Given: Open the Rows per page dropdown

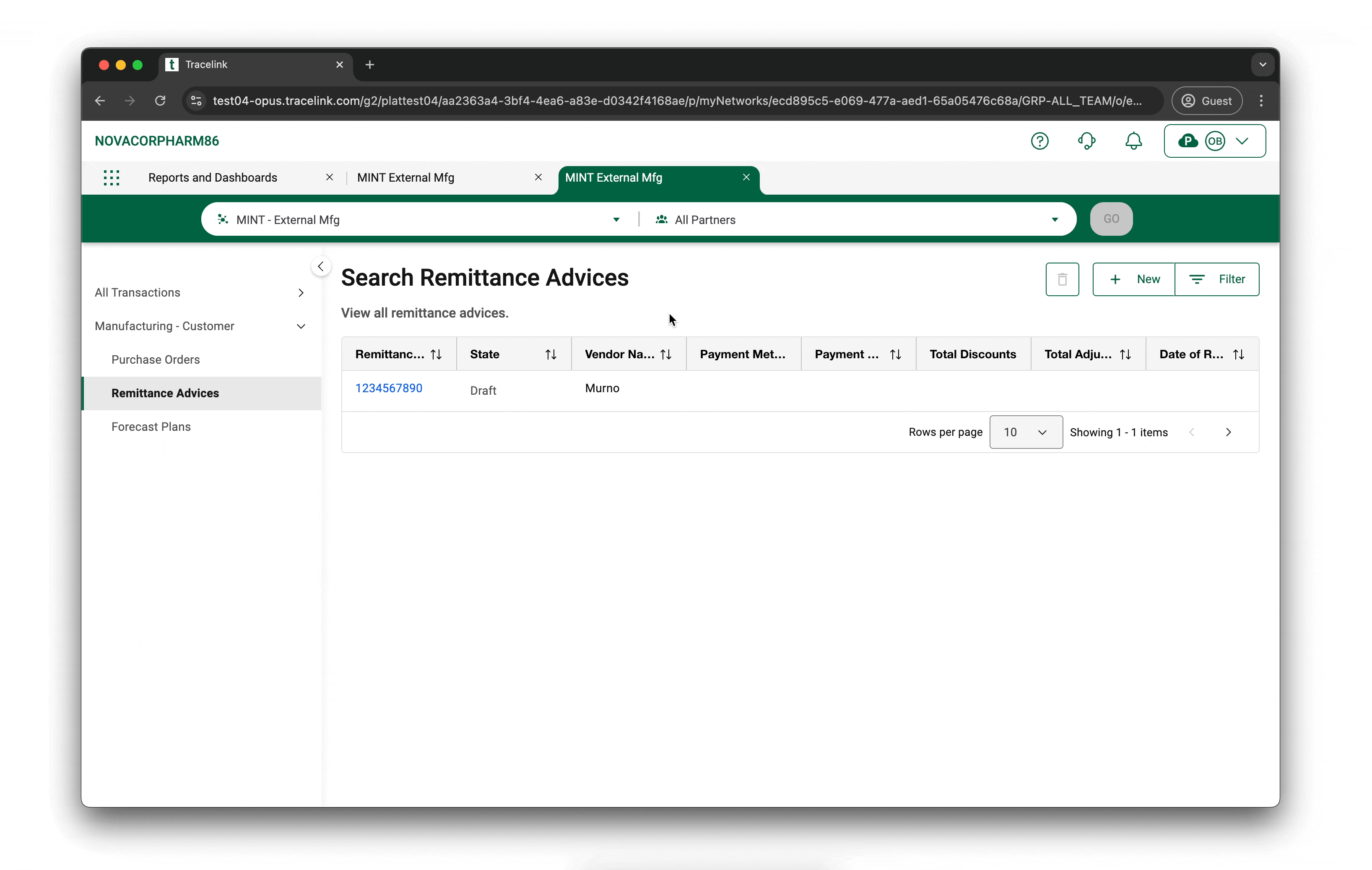Looking at the screenshot, I should click(1026, 432).
